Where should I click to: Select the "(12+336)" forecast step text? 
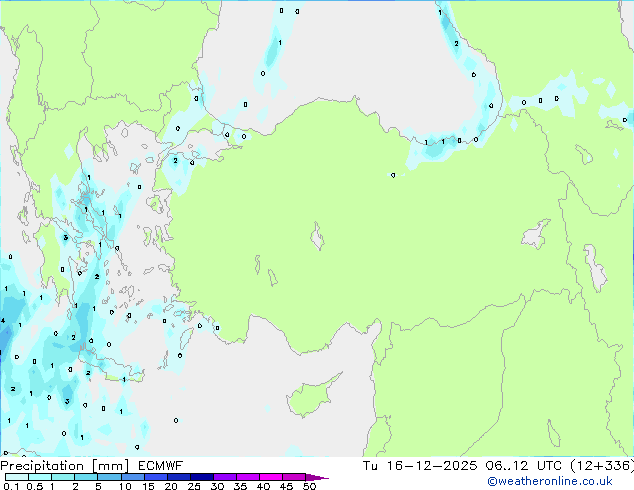coord(602,466)
